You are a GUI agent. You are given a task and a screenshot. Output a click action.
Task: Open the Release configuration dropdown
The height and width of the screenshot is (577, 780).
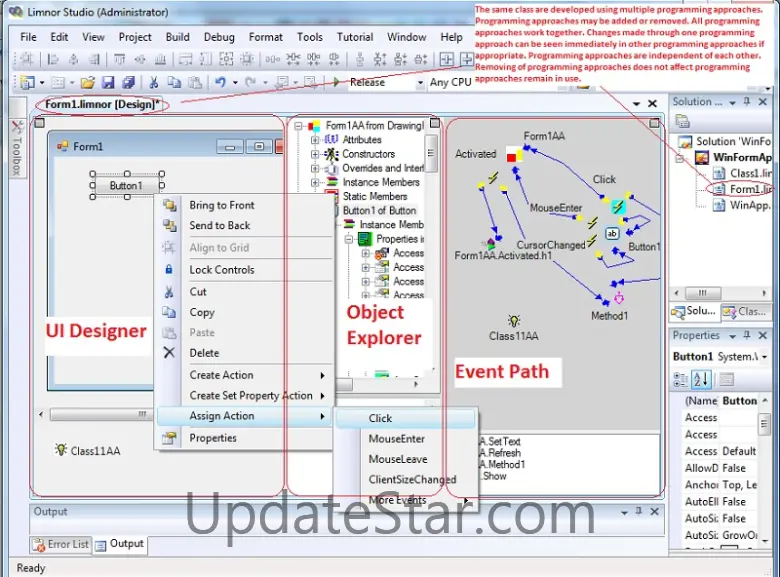420,83
